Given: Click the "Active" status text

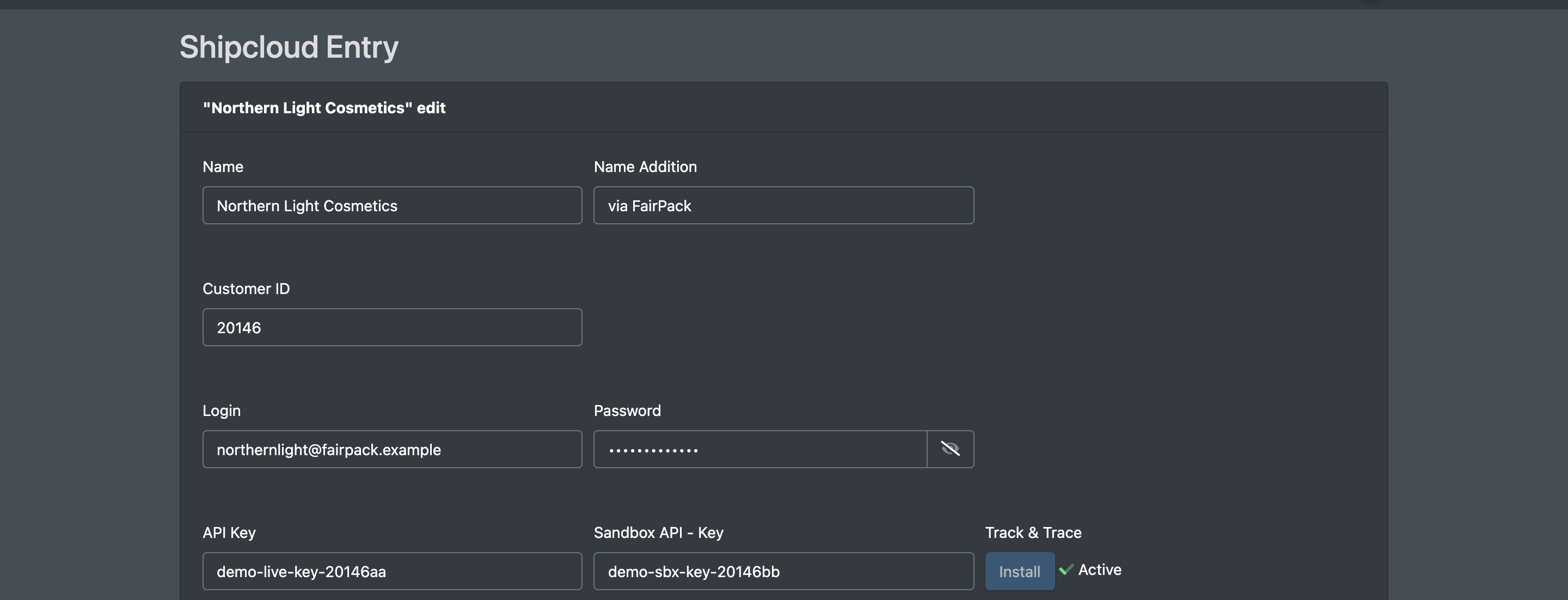Looking at the screenshot, I should pyautogui.click(x=1099, y=570).
